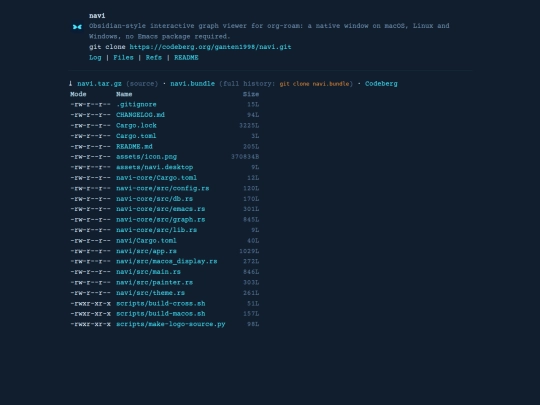Open the Files page
This screenshot has height=405, width=540.
[123, 58]
